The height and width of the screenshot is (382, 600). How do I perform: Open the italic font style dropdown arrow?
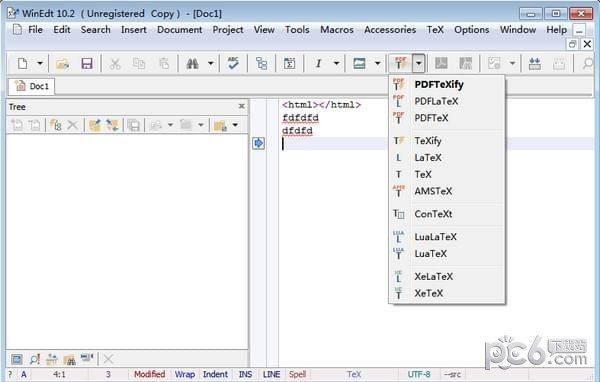tap(336, 63)
